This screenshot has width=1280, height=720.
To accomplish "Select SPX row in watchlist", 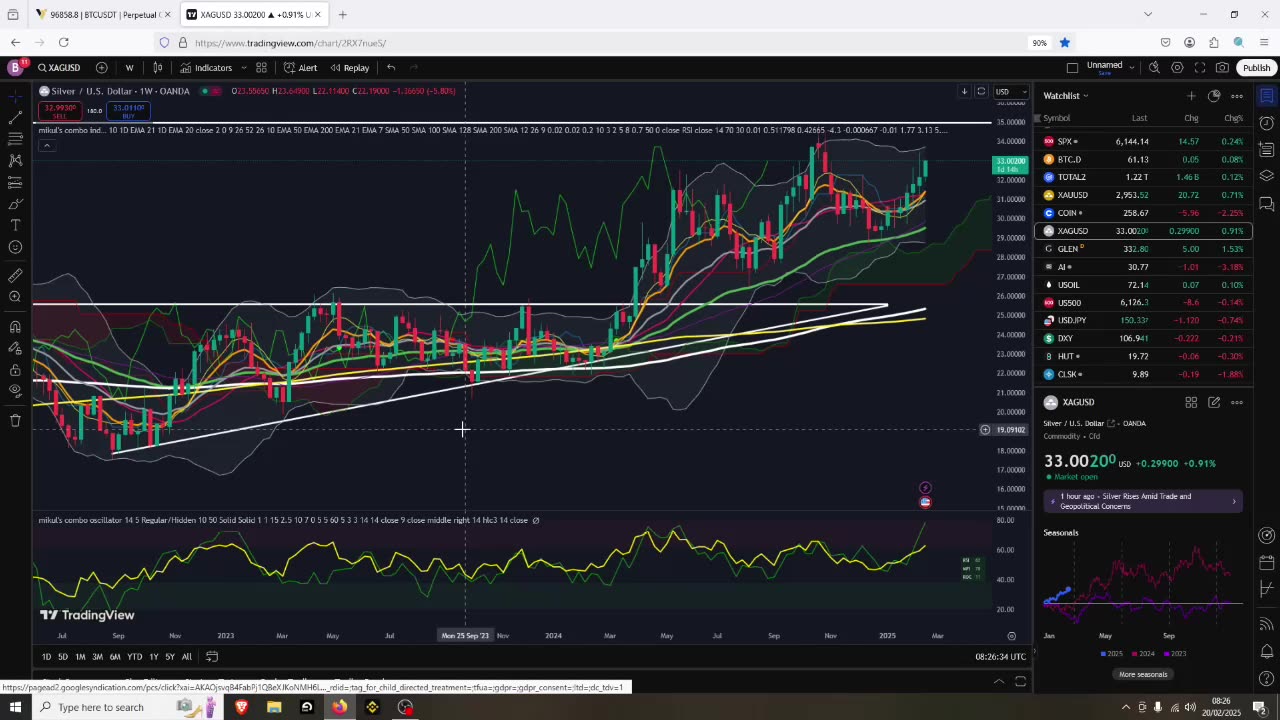I will 1143,141.
